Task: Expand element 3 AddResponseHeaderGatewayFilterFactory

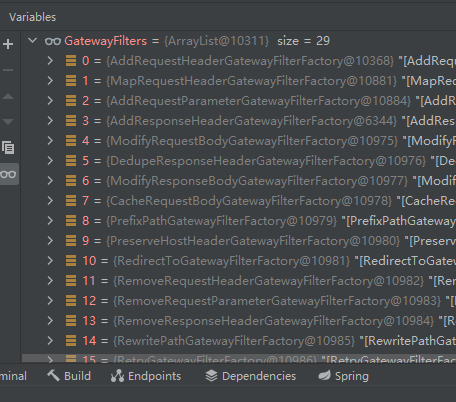Action: click(x=50, y=121)
